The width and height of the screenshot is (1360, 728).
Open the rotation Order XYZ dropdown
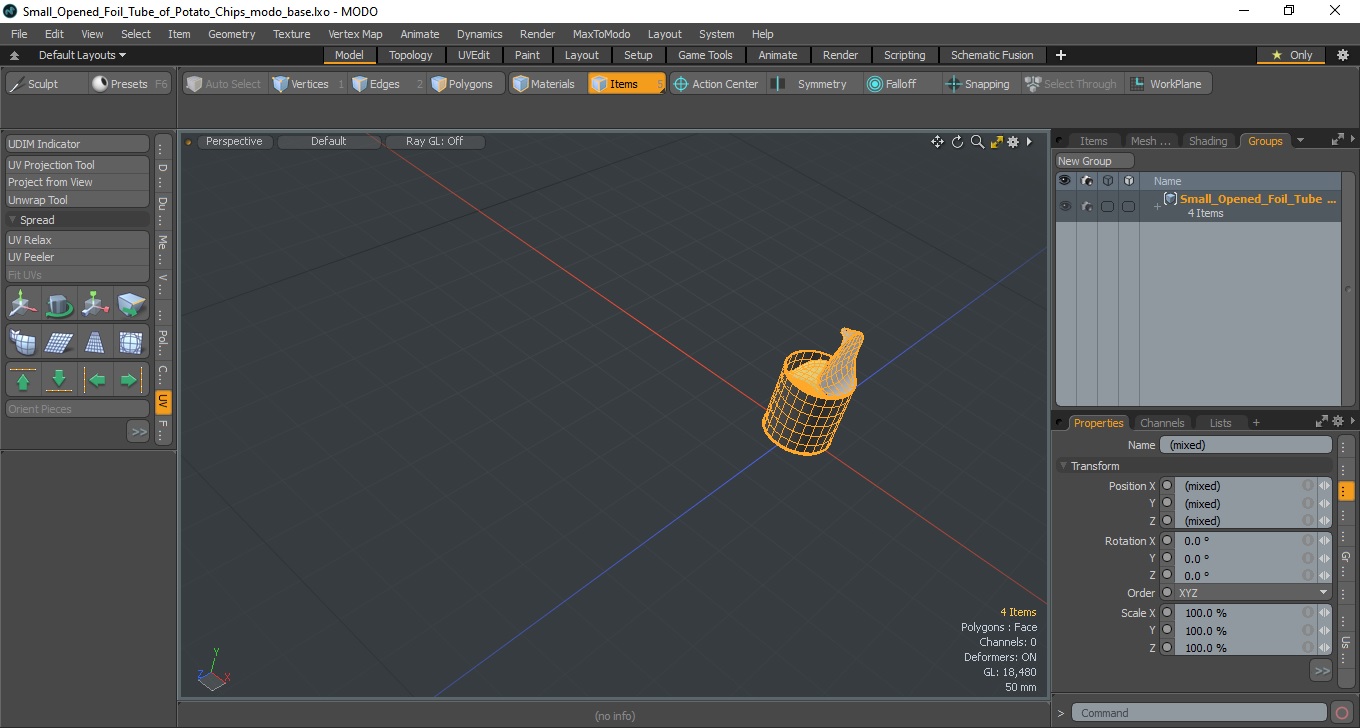[x=1253, y=593]
